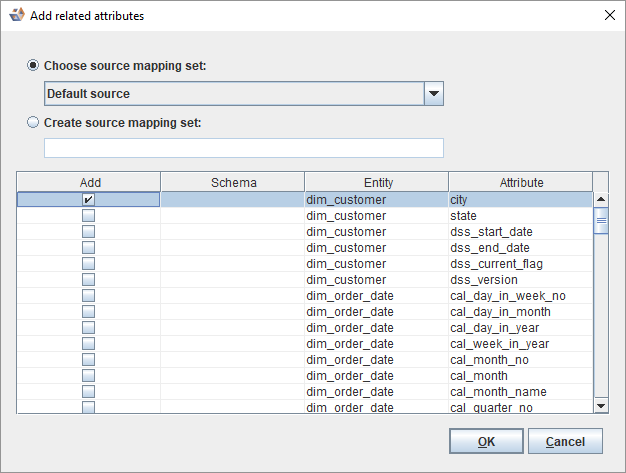The image size is (626, 473).
Task: Click the table's vertical scrollbar thumb
Action: pos(601,221)
